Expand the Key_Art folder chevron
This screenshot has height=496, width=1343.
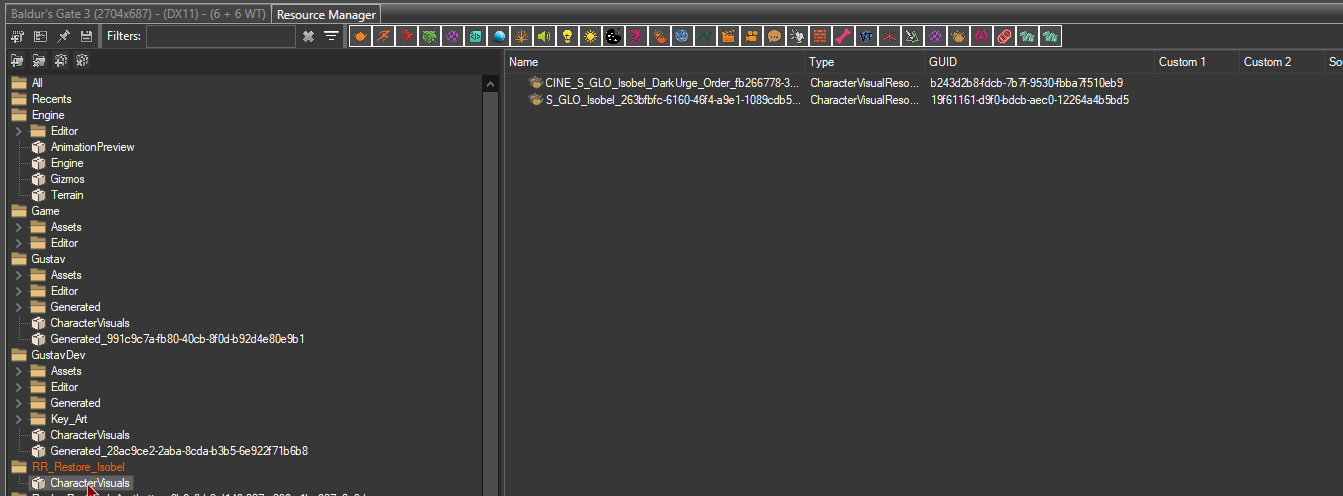tap(18, 419)
